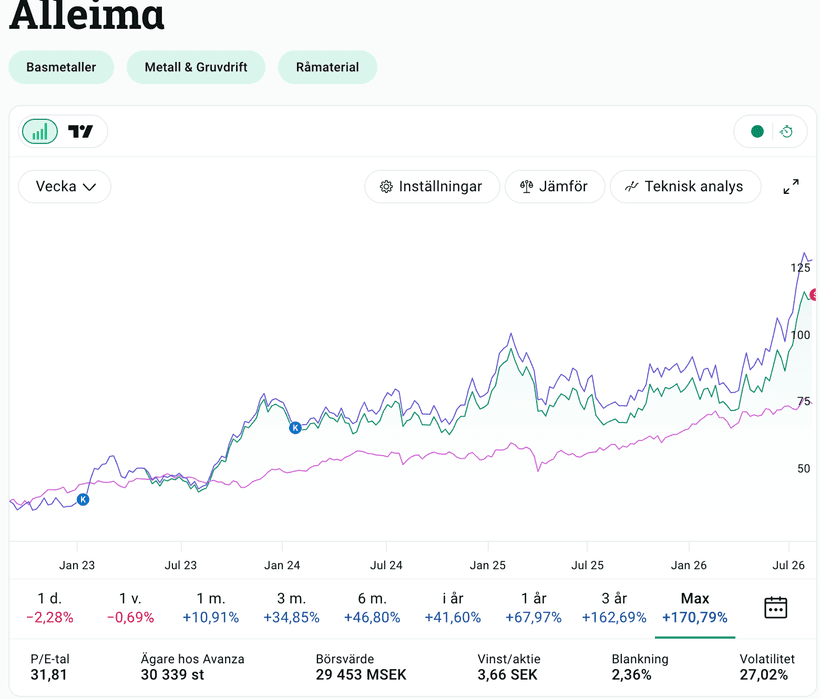The height and width of the screenshot is (699, 820).
Task: Switch to the Avanza bar chart view
Action: [40, 131]
